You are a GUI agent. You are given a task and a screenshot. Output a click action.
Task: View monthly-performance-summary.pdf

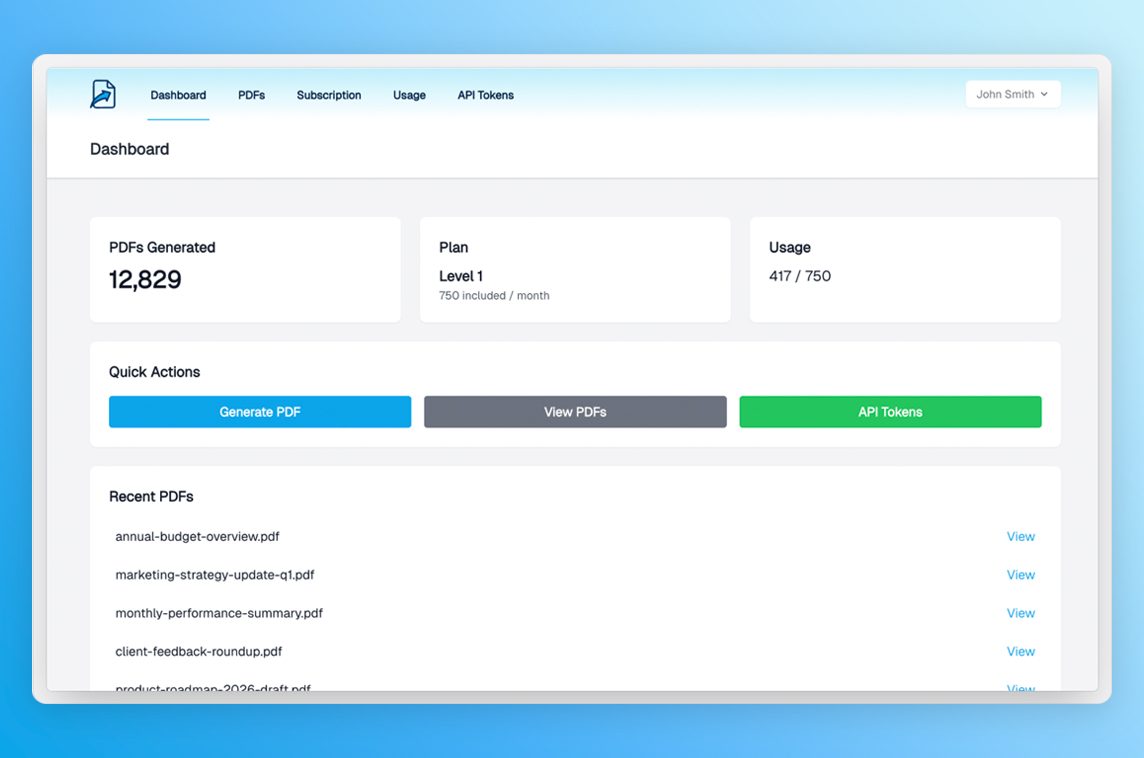[1020, 613]
